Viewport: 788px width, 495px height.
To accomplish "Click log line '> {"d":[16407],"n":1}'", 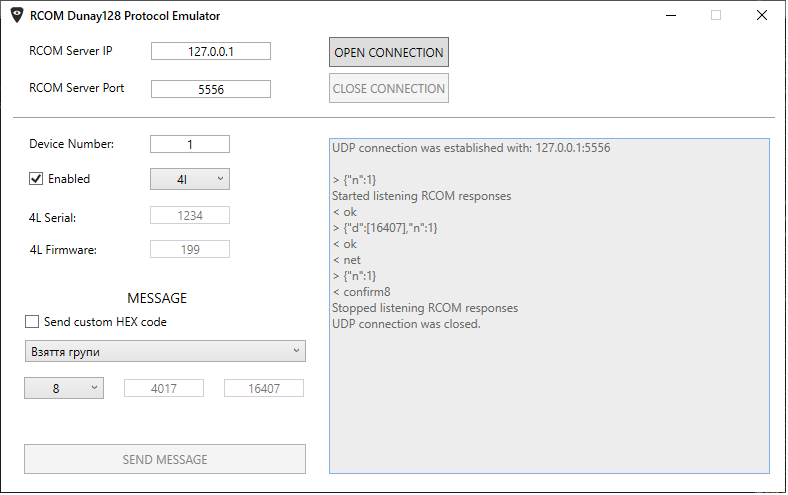I will tap(385, 228).
